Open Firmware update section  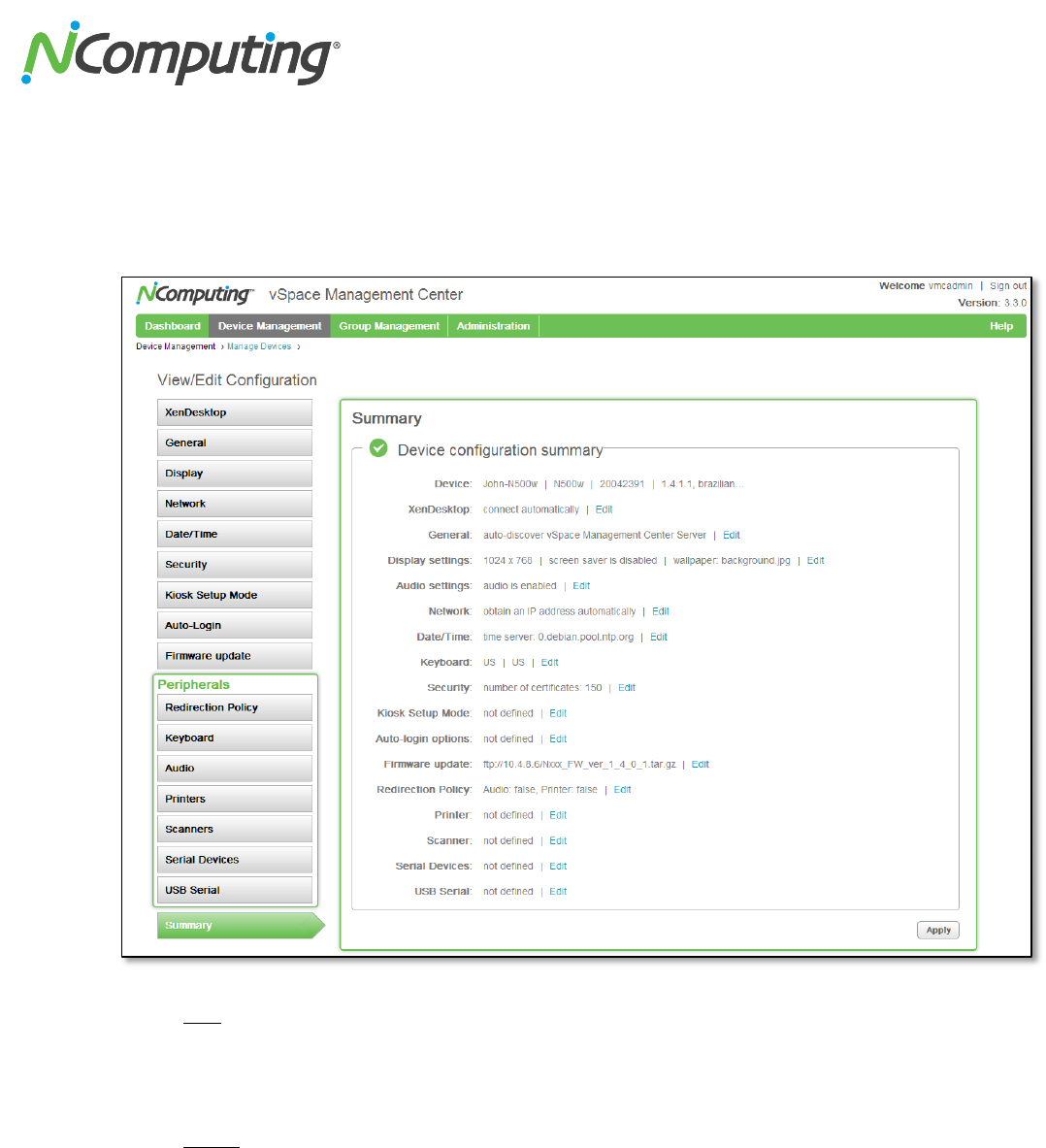click(x=234, y=656)
